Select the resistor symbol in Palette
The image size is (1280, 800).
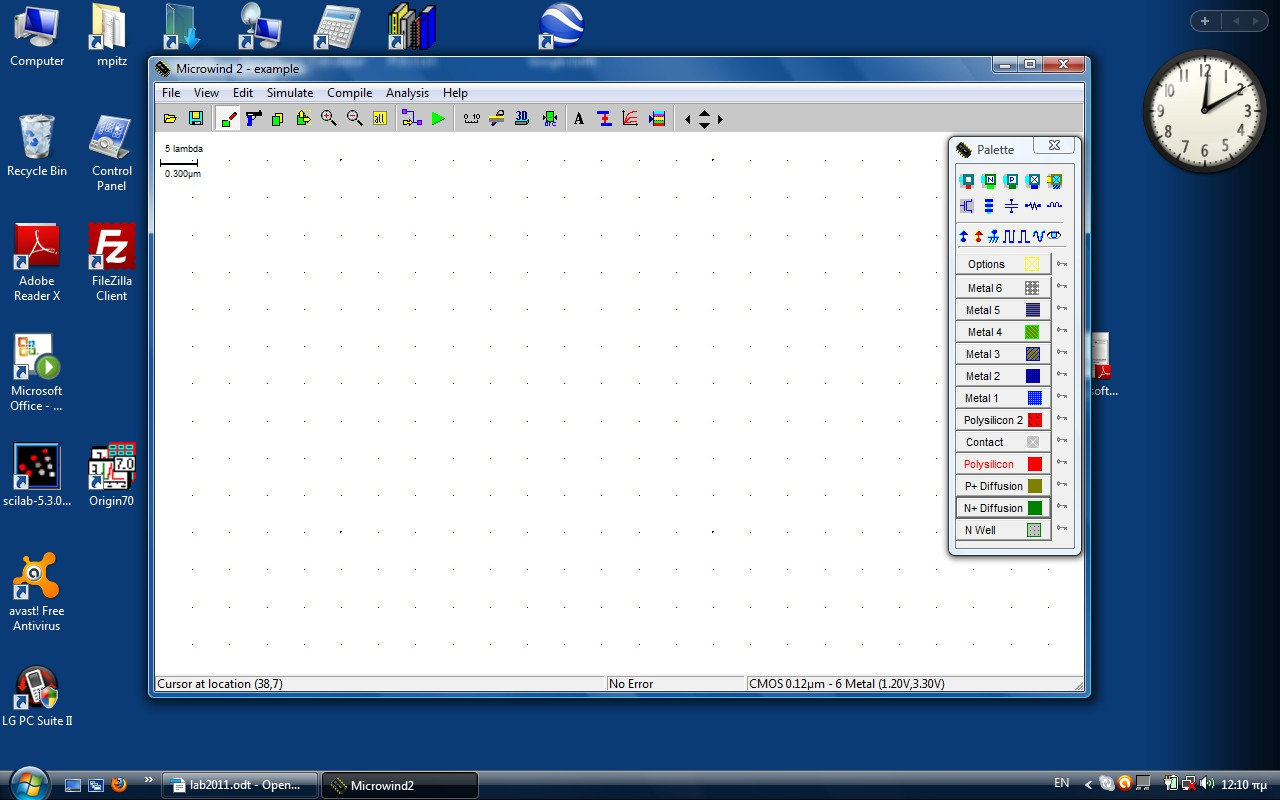[x=1033, y=206]
